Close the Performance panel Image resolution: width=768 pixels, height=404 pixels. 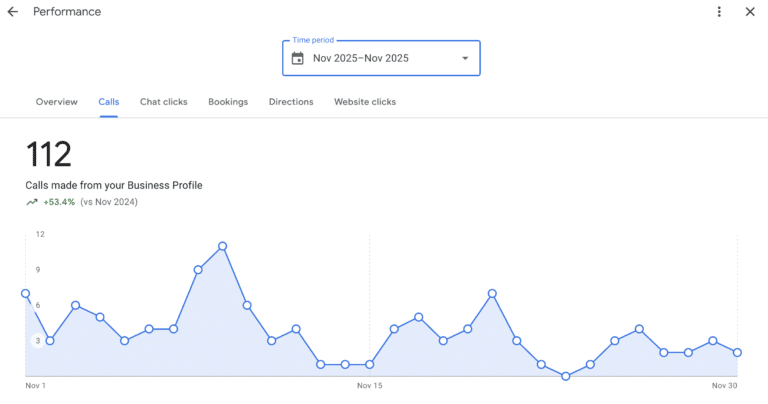750,12
